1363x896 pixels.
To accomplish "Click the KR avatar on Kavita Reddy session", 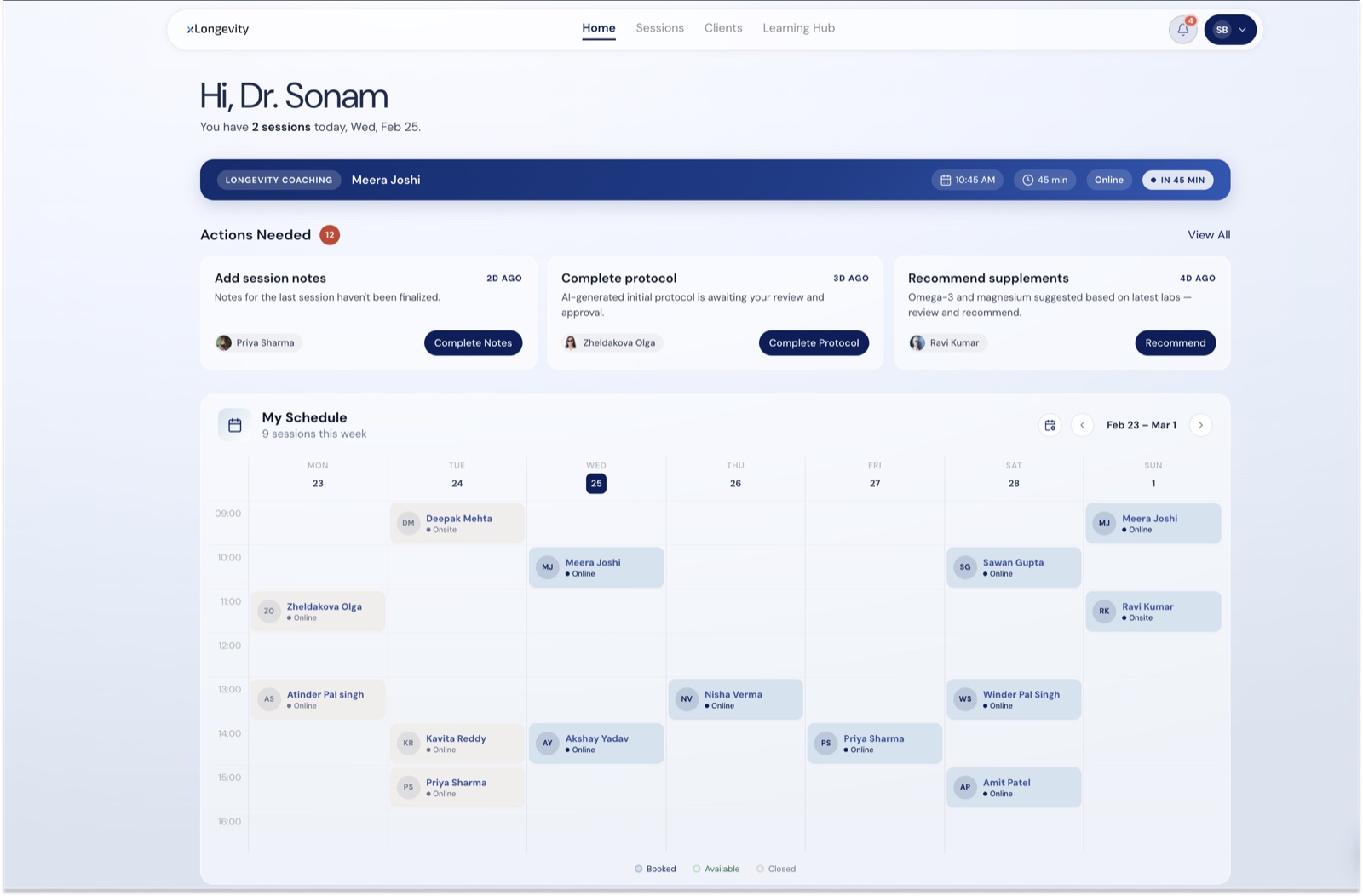I will pos(408,743).
